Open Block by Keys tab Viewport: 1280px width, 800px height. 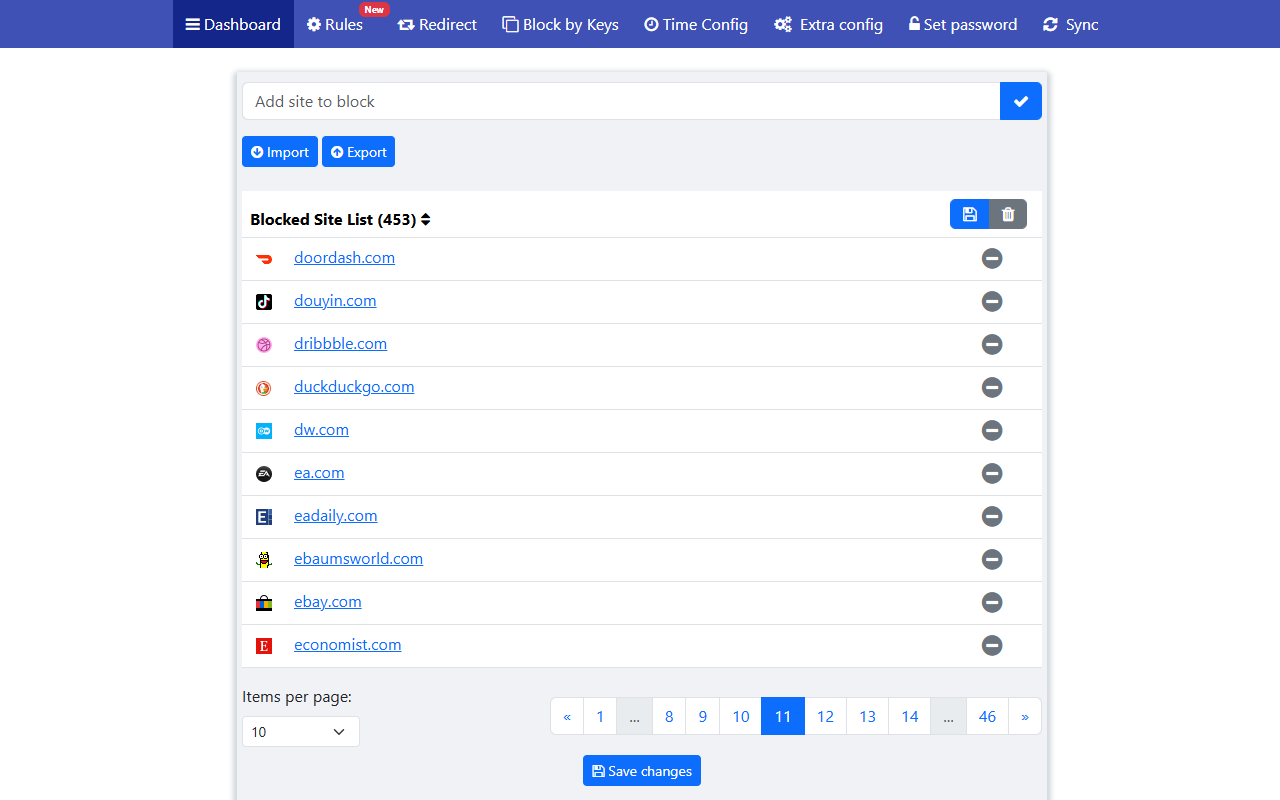(x=560, y=24)
